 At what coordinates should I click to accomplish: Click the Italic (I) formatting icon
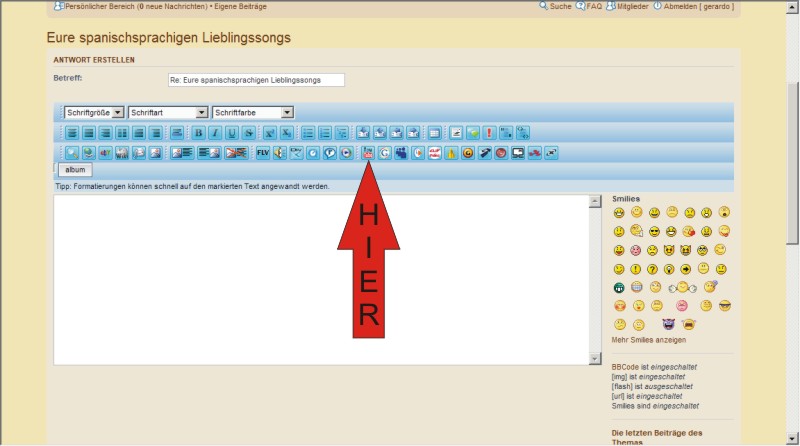[x=215, y=132]
